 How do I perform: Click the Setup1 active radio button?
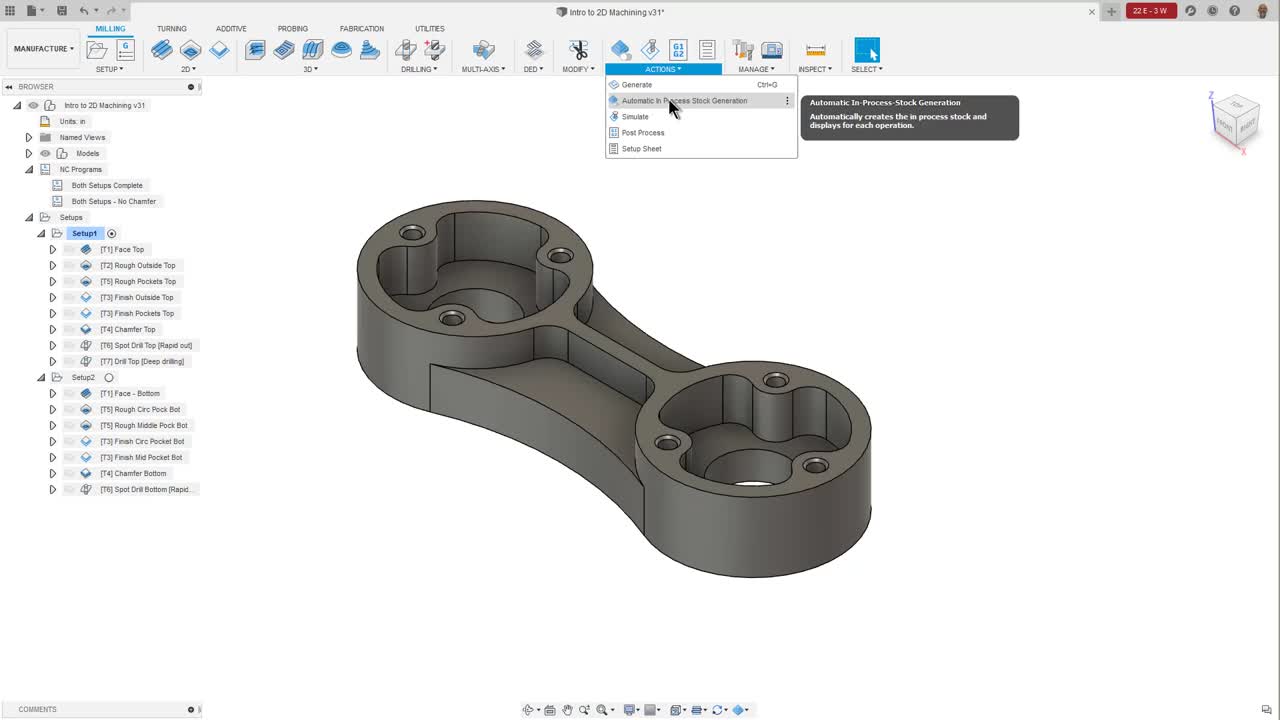point(112,233)
